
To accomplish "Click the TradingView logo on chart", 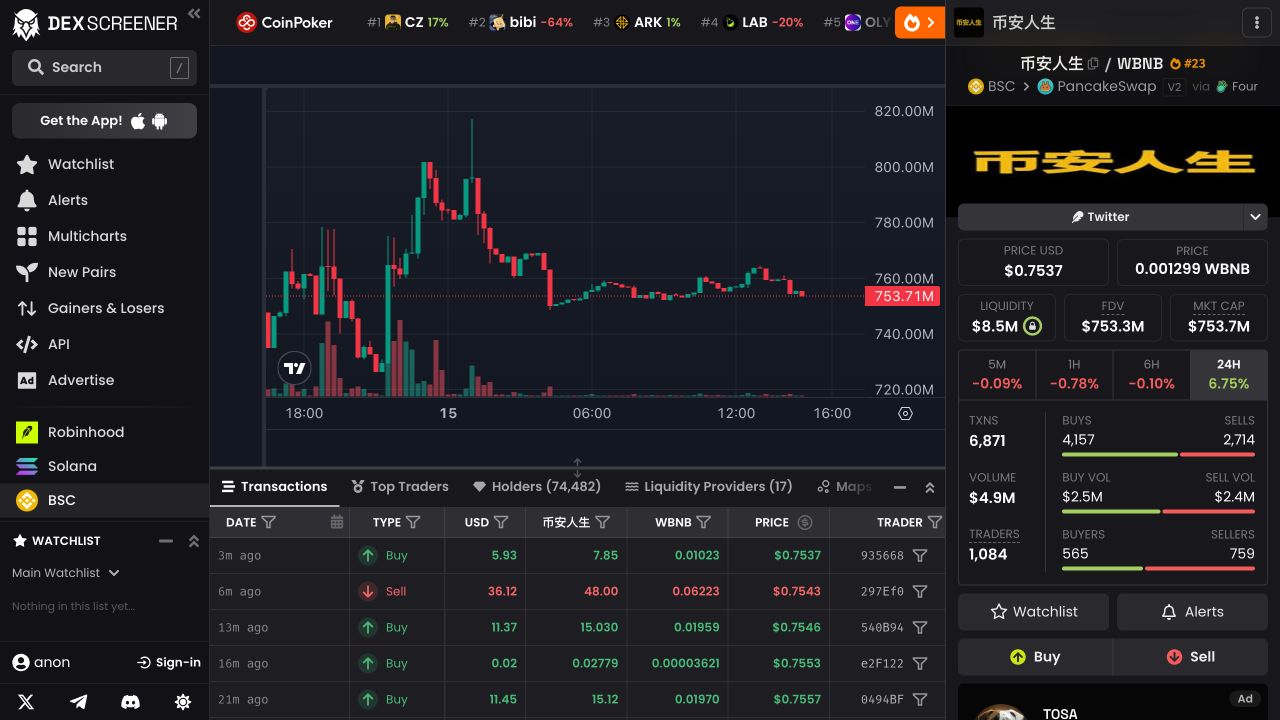I will 294,368.
